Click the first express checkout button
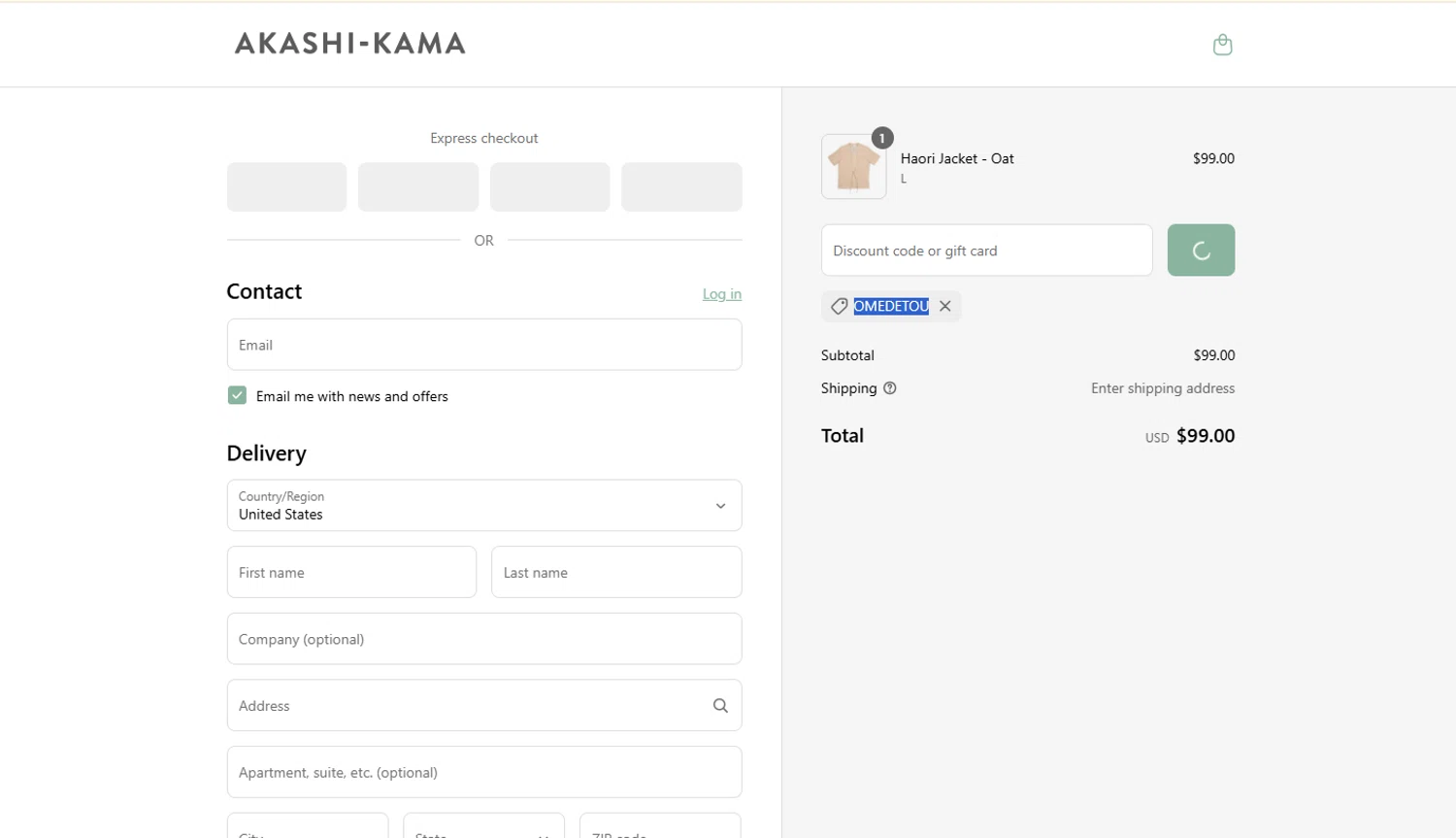The width and height of the screenshot is (1456, 838). 286,186
